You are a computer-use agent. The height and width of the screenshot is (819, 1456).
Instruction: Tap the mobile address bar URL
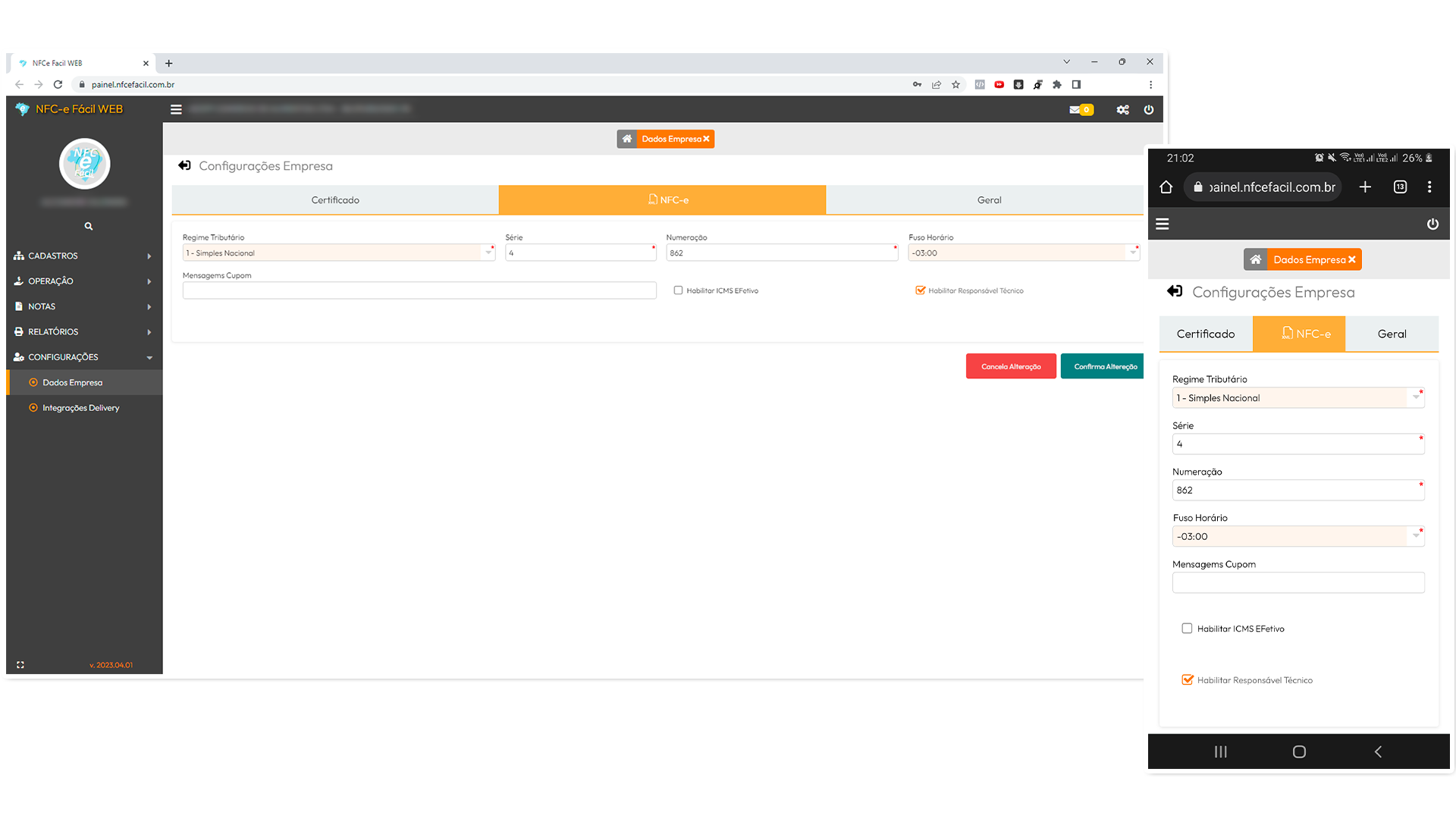[1263, 187]
